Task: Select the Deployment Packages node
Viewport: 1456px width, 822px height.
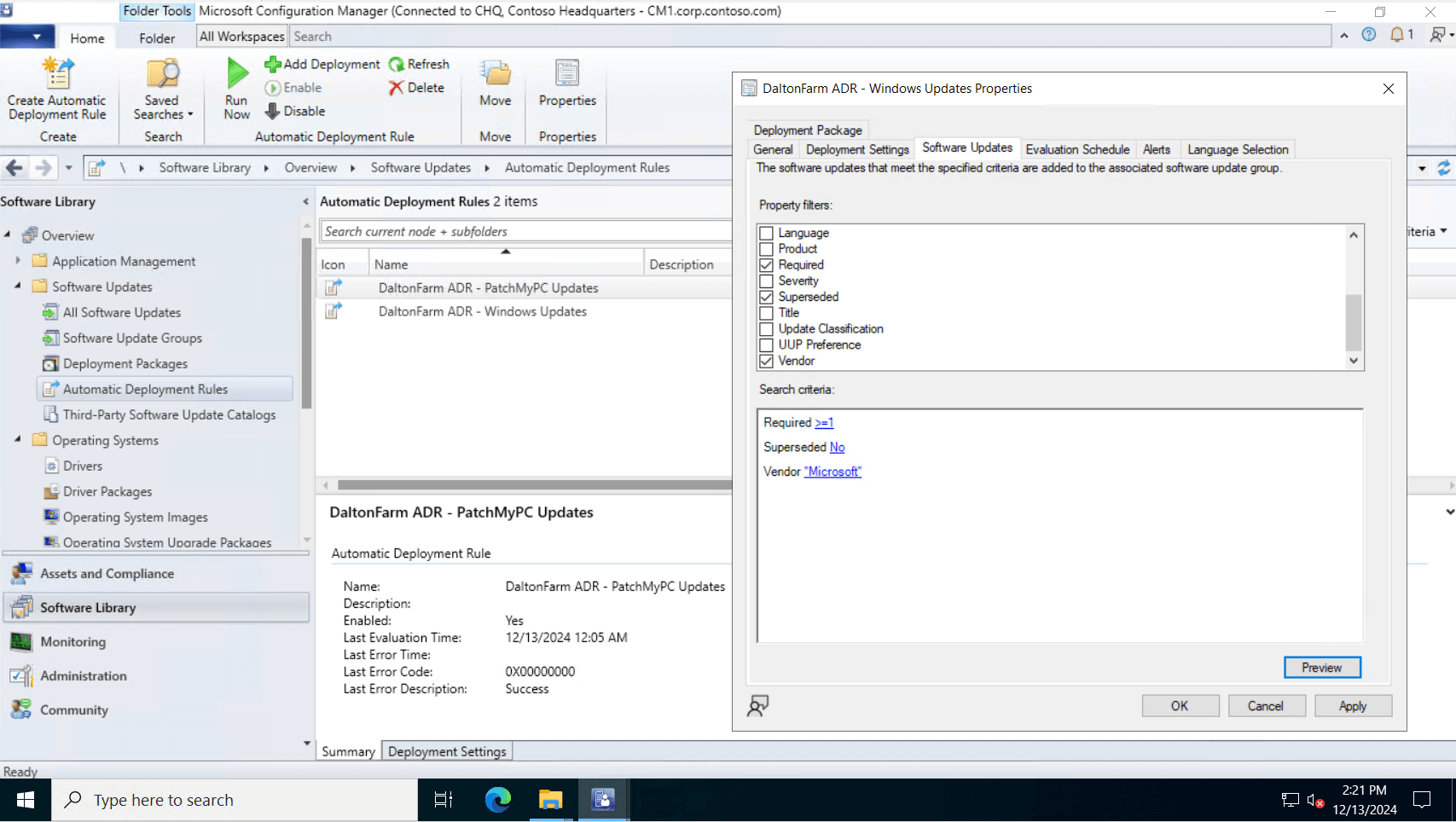Action: [125, 363]
